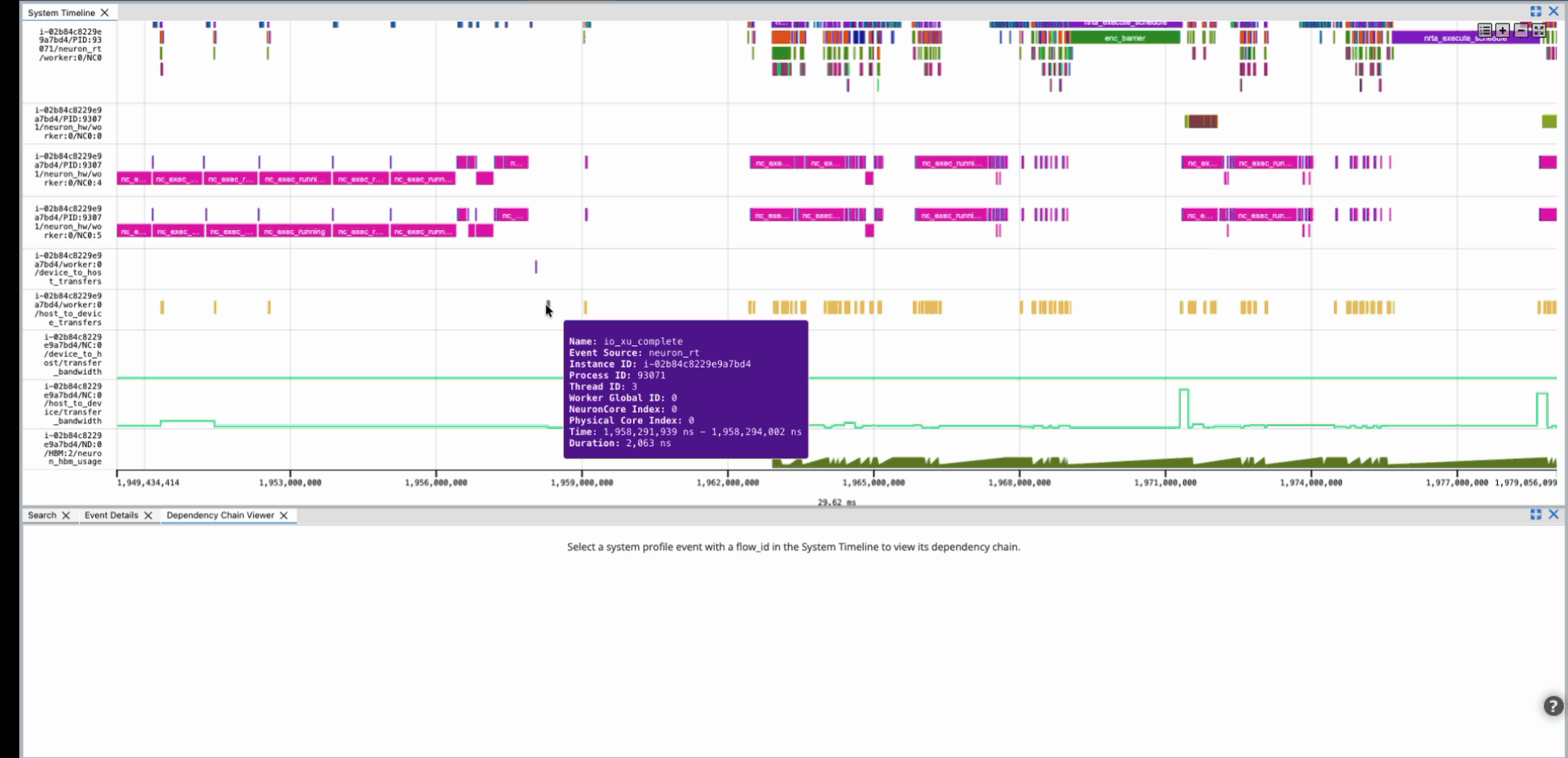This screenshot has width=1568, height=758.
Task: Click the host_to_device_transfers row label
Action: click(69, 309)
